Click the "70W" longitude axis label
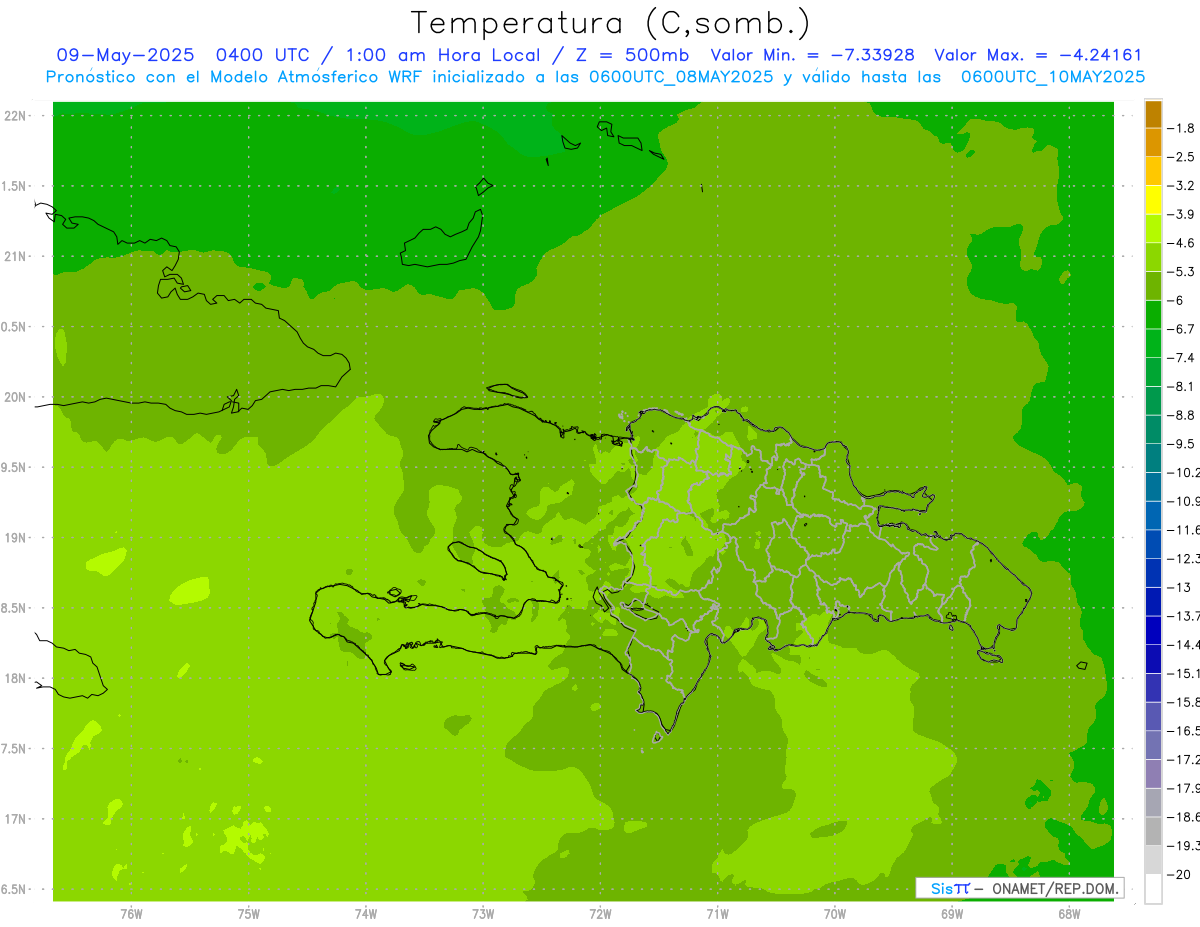The width and height of the screenshot is (1200, 927). click(835, 913)
